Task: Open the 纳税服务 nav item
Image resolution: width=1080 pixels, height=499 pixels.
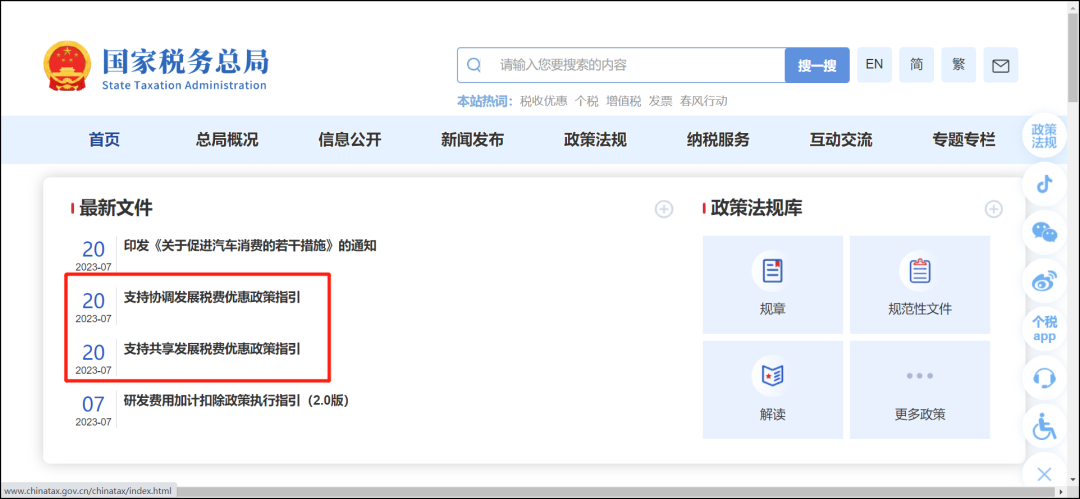Action: pyautogui.click(x=718, y=140)
